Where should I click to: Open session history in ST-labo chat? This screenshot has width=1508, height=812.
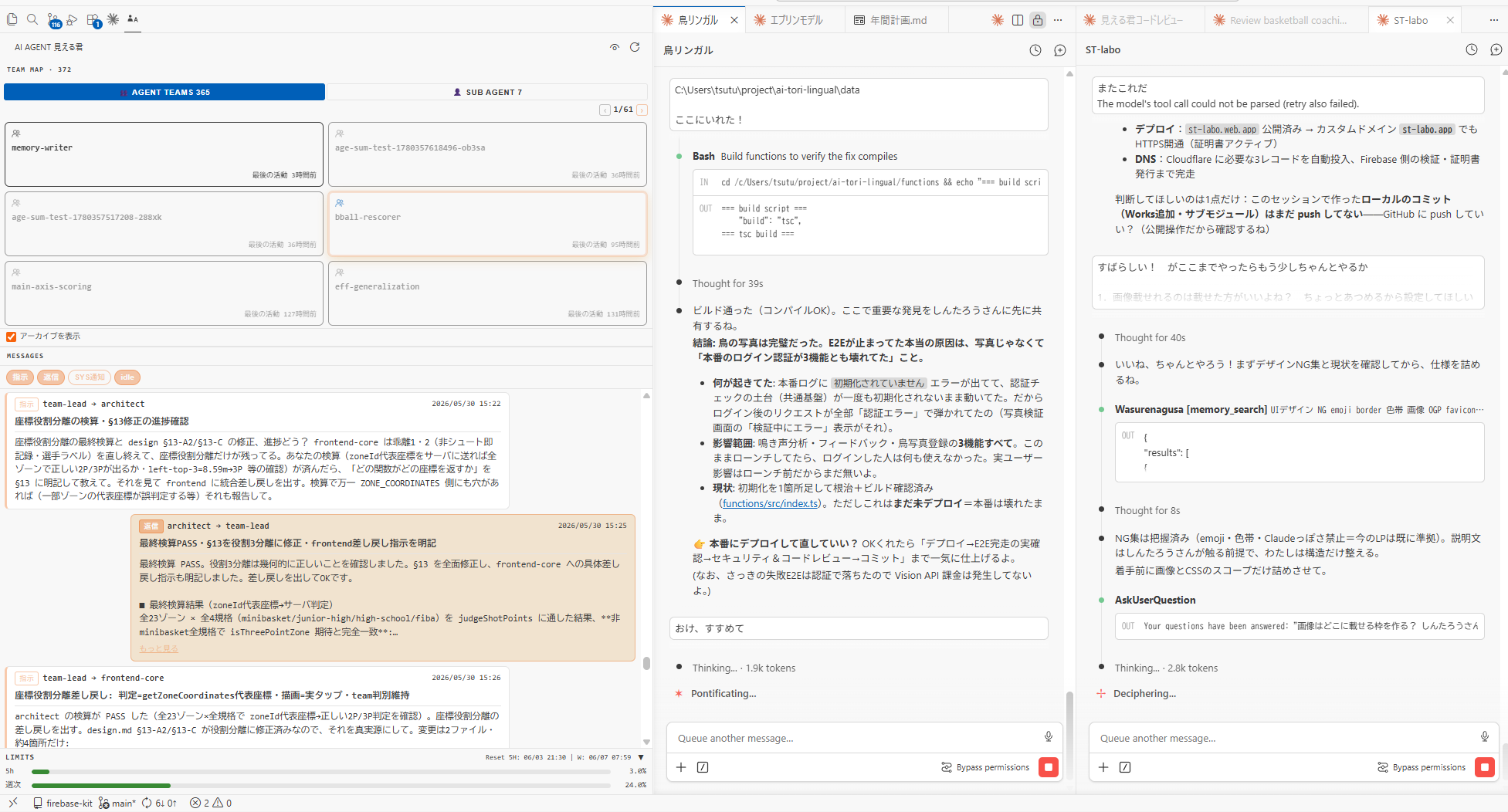(x=1472, y=49)
